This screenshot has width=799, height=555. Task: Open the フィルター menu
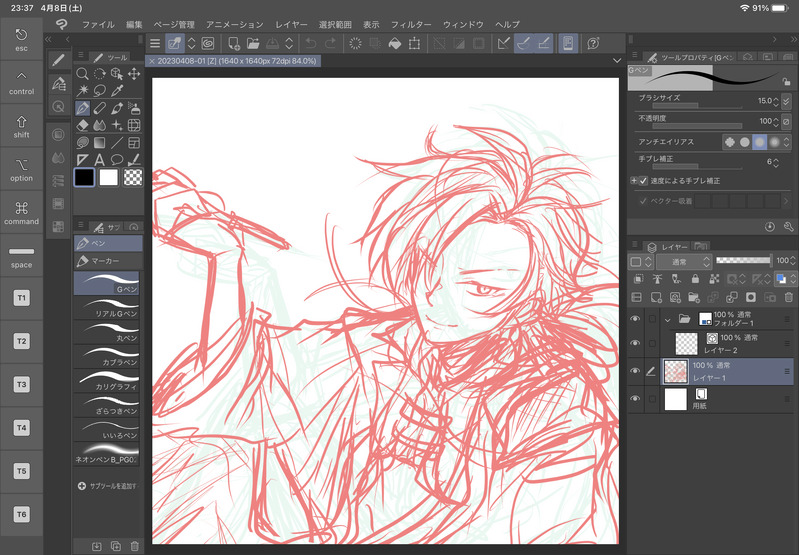click(411, 24)
